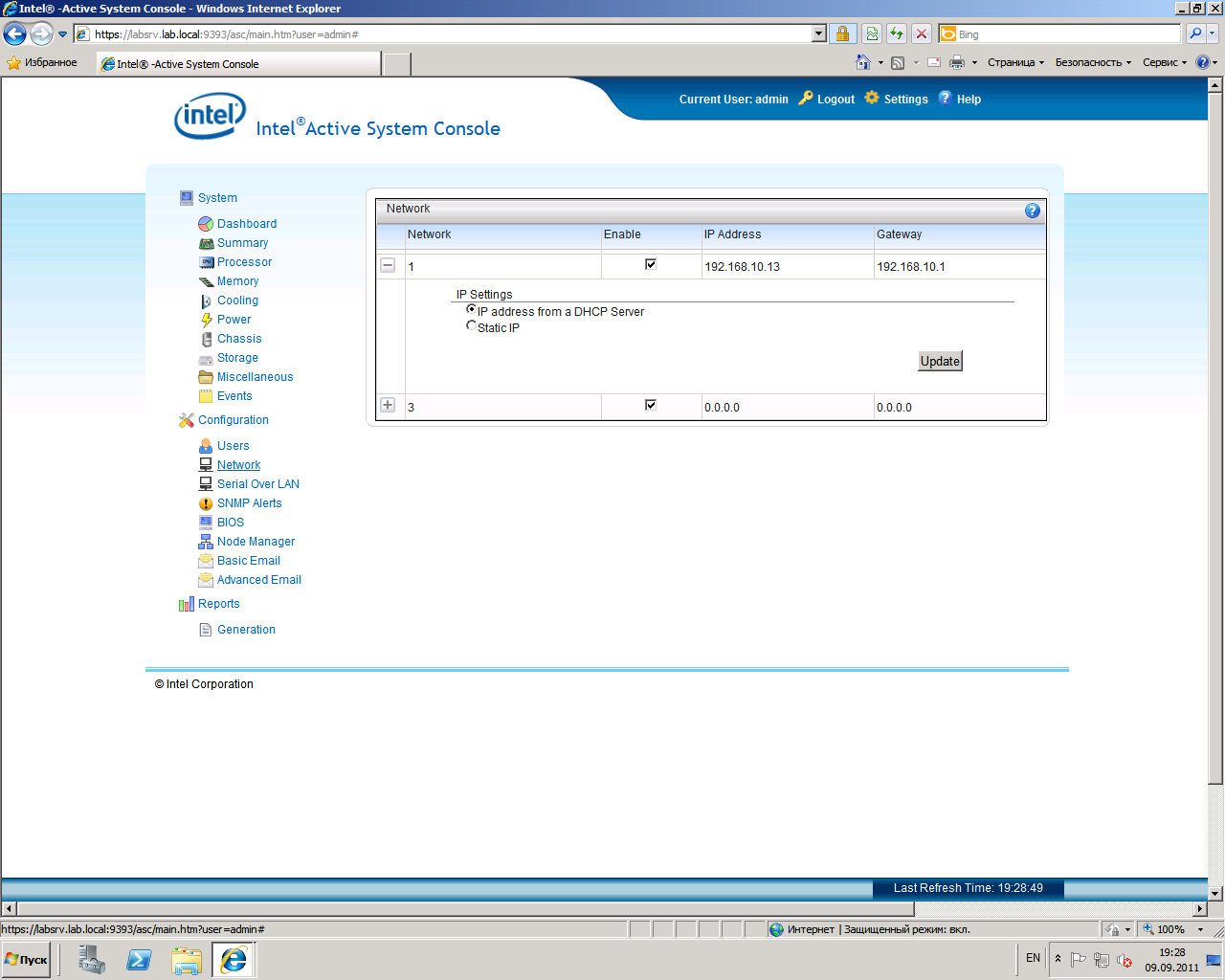
Task: Click the Logout key icon
Action: point(806,98)
